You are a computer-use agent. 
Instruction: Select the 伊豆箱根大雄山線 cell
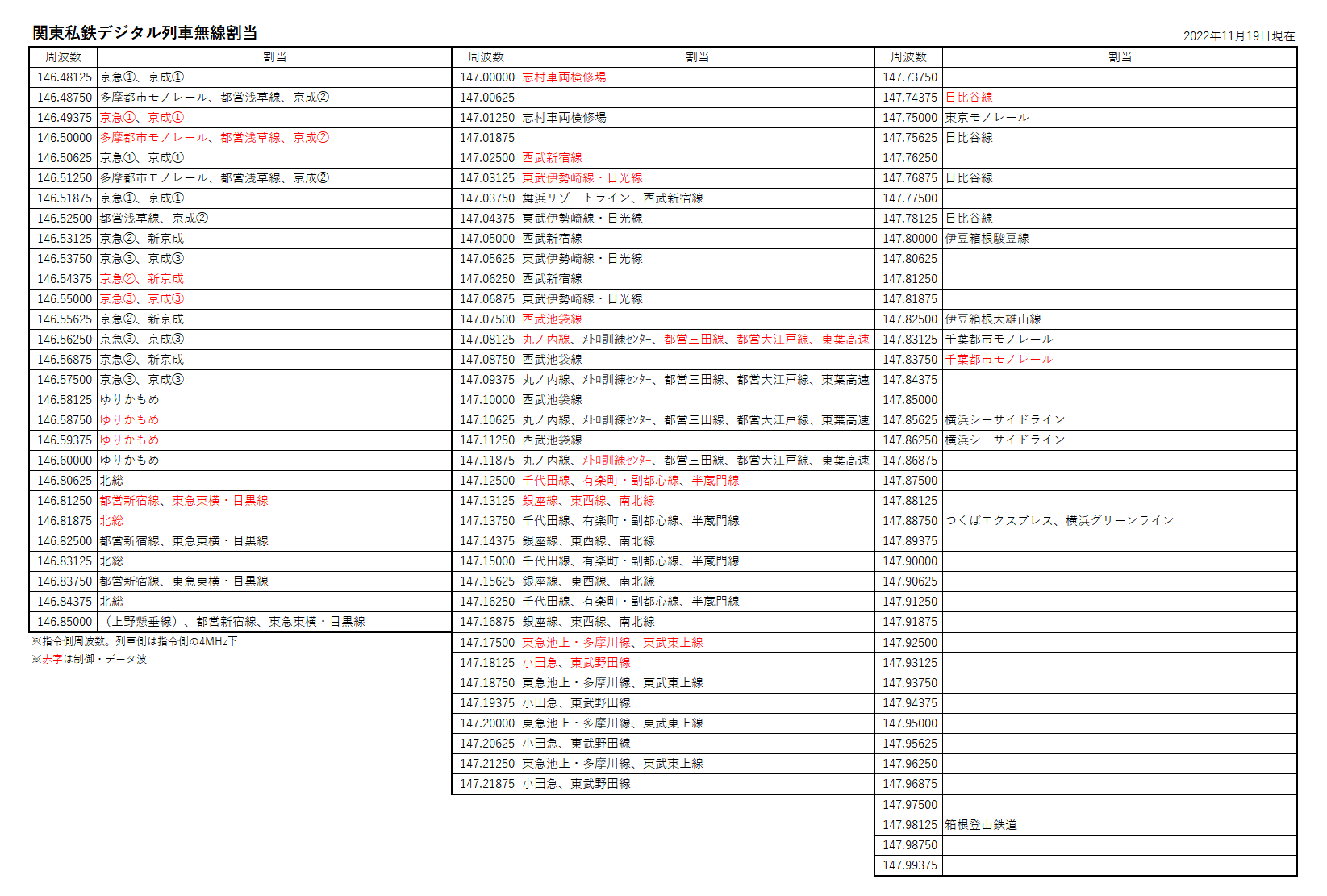1120,319
